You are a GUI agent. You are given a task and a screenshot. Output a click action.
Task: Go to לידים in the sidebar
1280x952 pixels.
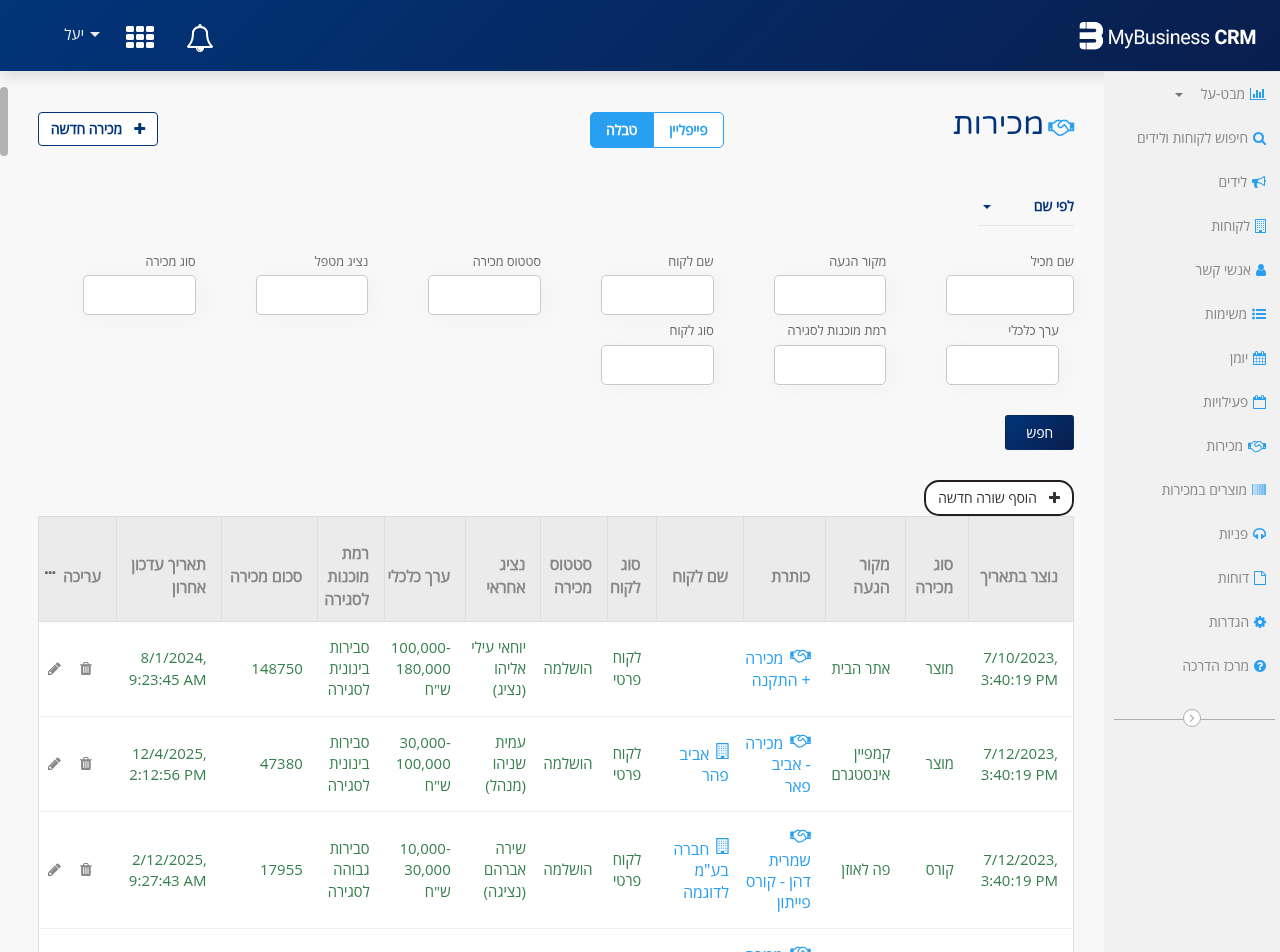pyautogui.click(x=1241, y=182)
